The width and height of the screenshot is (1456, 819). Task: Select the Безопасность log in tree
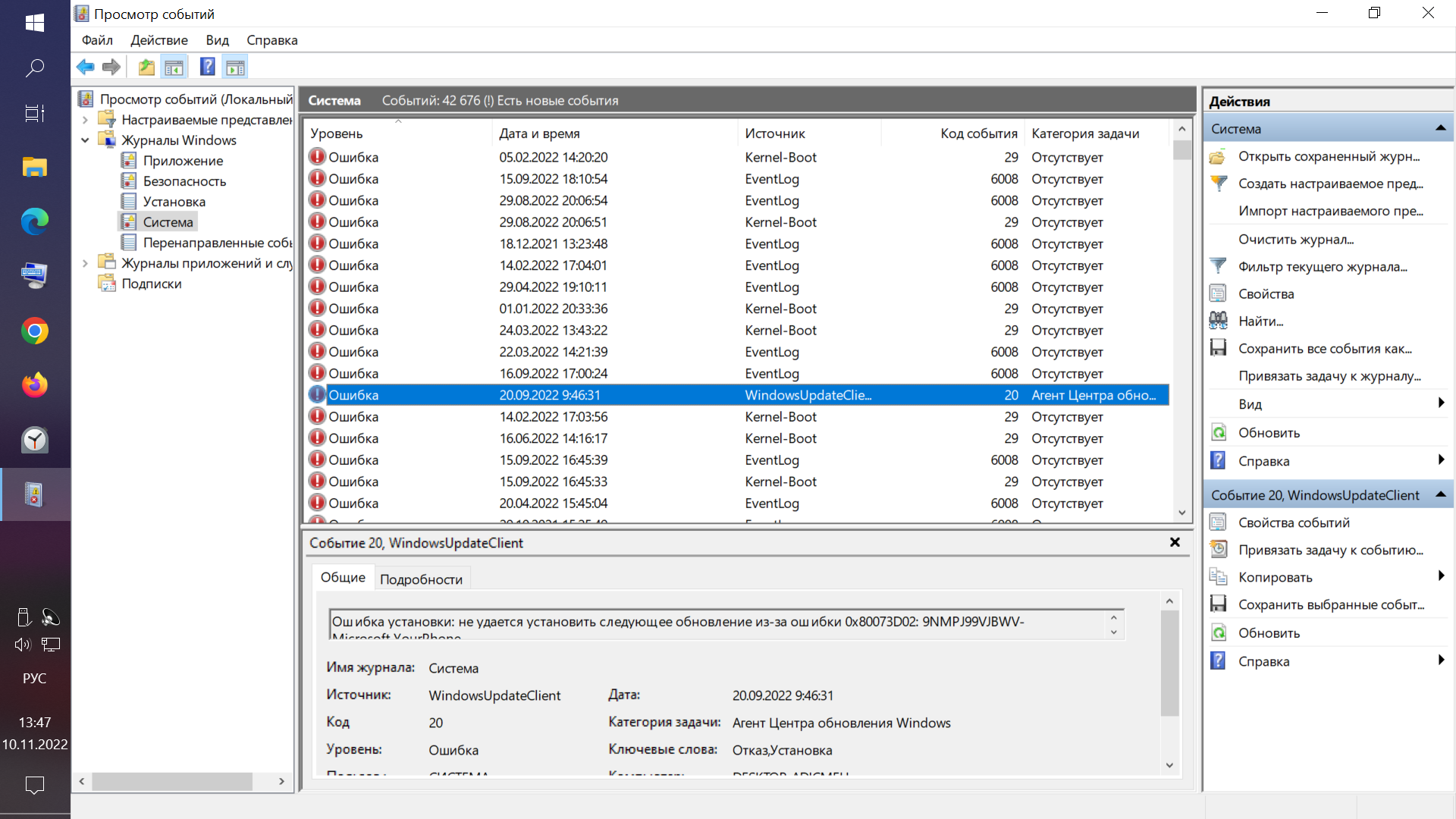click(x=184, y=181)
